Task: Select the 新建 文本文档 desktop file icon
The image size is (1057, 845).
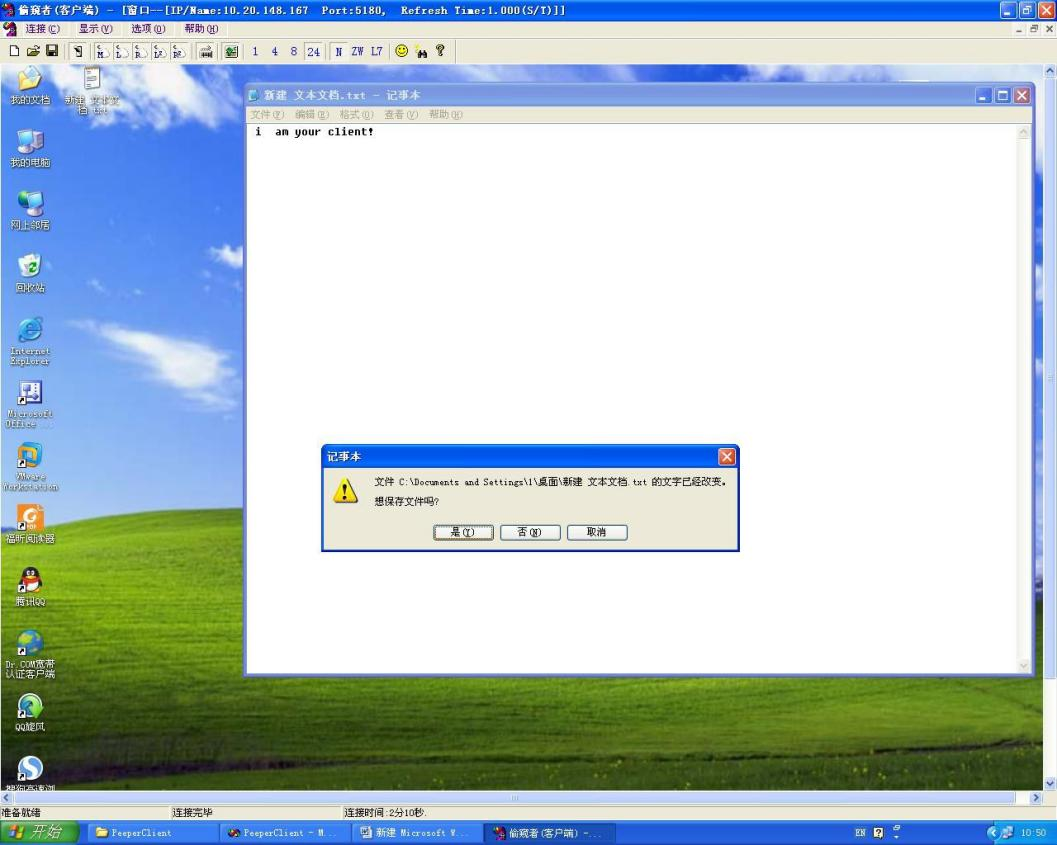Action: pos(92,91)
